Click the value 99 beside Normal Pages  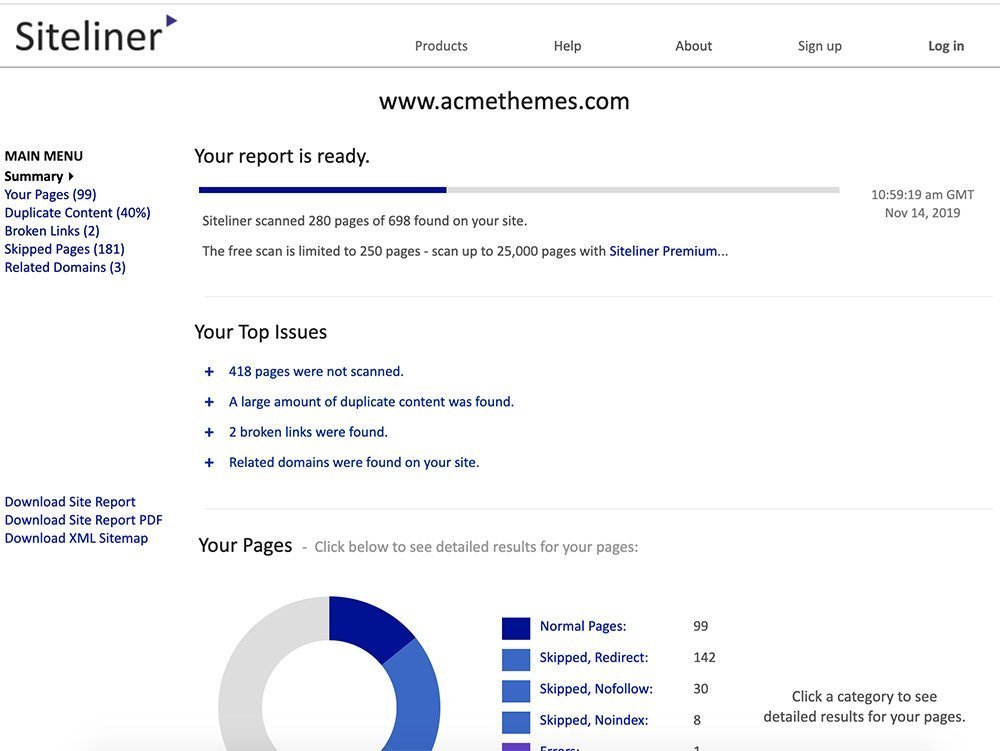point(700,626)
